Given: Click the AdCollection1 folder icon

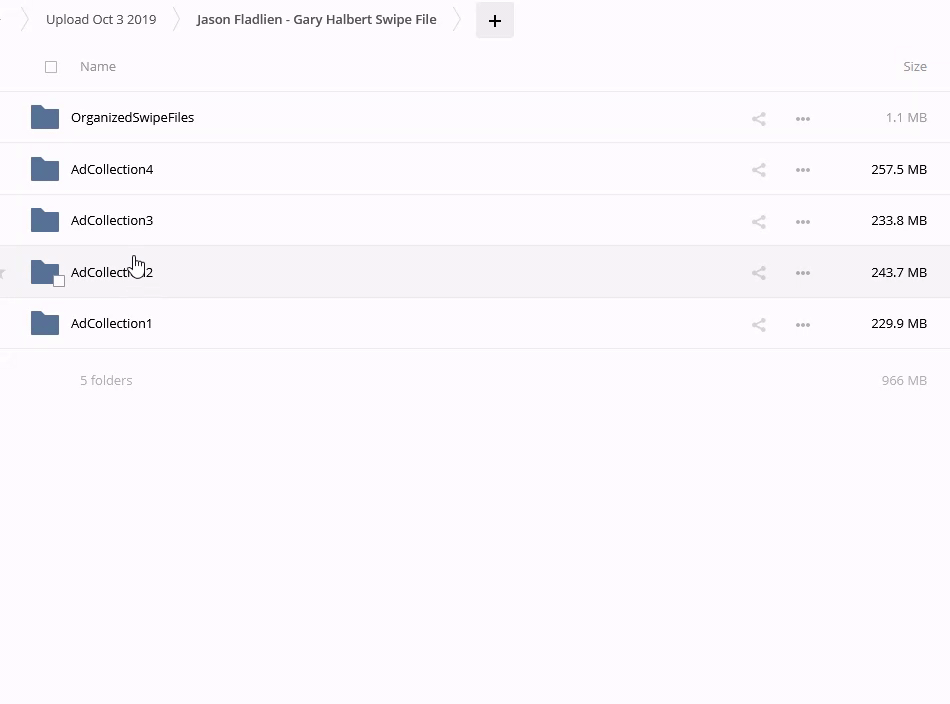Looking at the screenshot, I should [45, 323].
